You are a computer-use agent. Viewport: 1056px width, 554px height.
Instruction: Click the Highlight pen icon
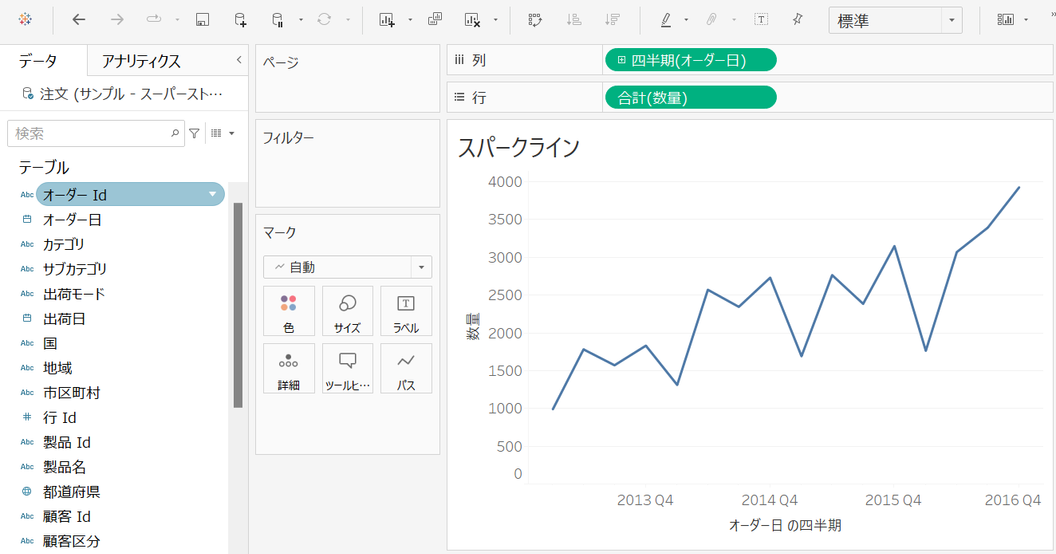pos(665,20)
